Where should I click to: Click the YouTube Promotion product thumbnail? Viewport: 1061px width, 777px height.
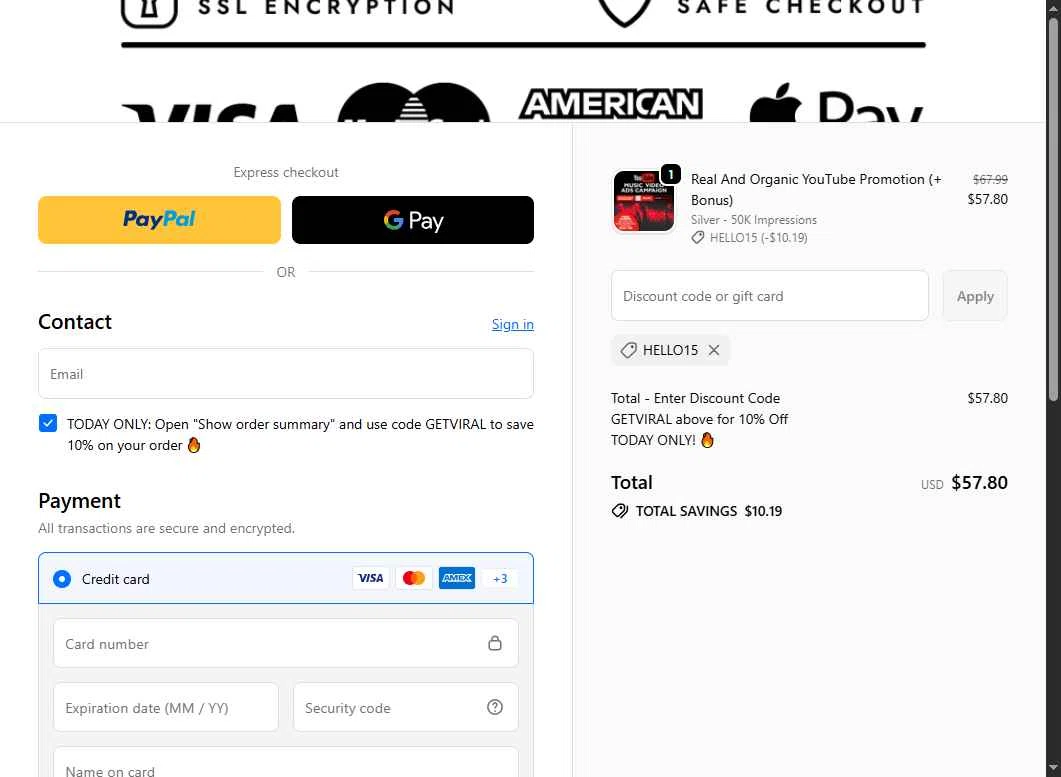coord(644,201)
